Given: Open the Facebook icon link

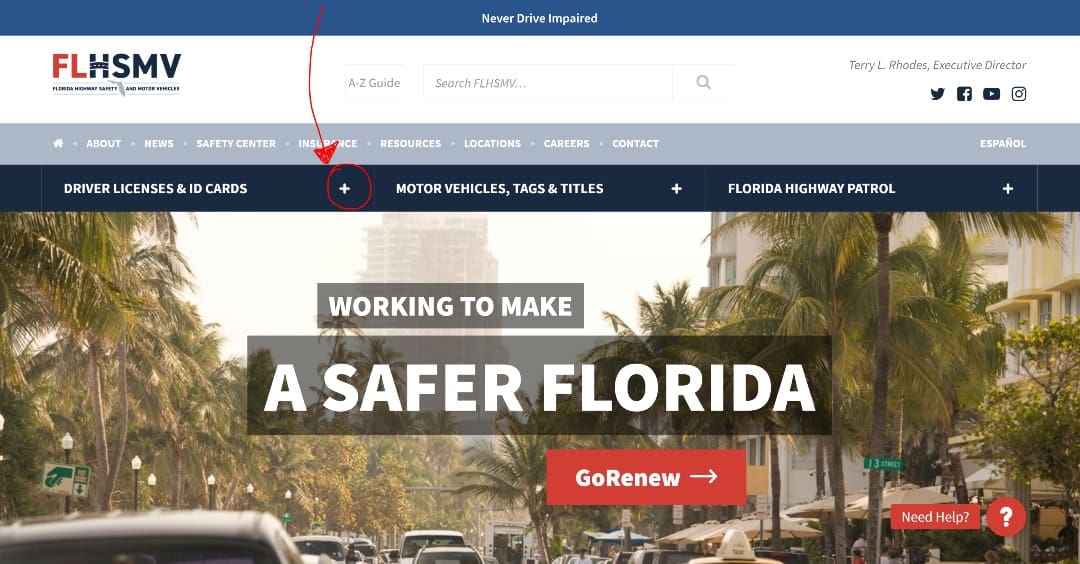Looking at the screenshot, I should pos(964,94).
